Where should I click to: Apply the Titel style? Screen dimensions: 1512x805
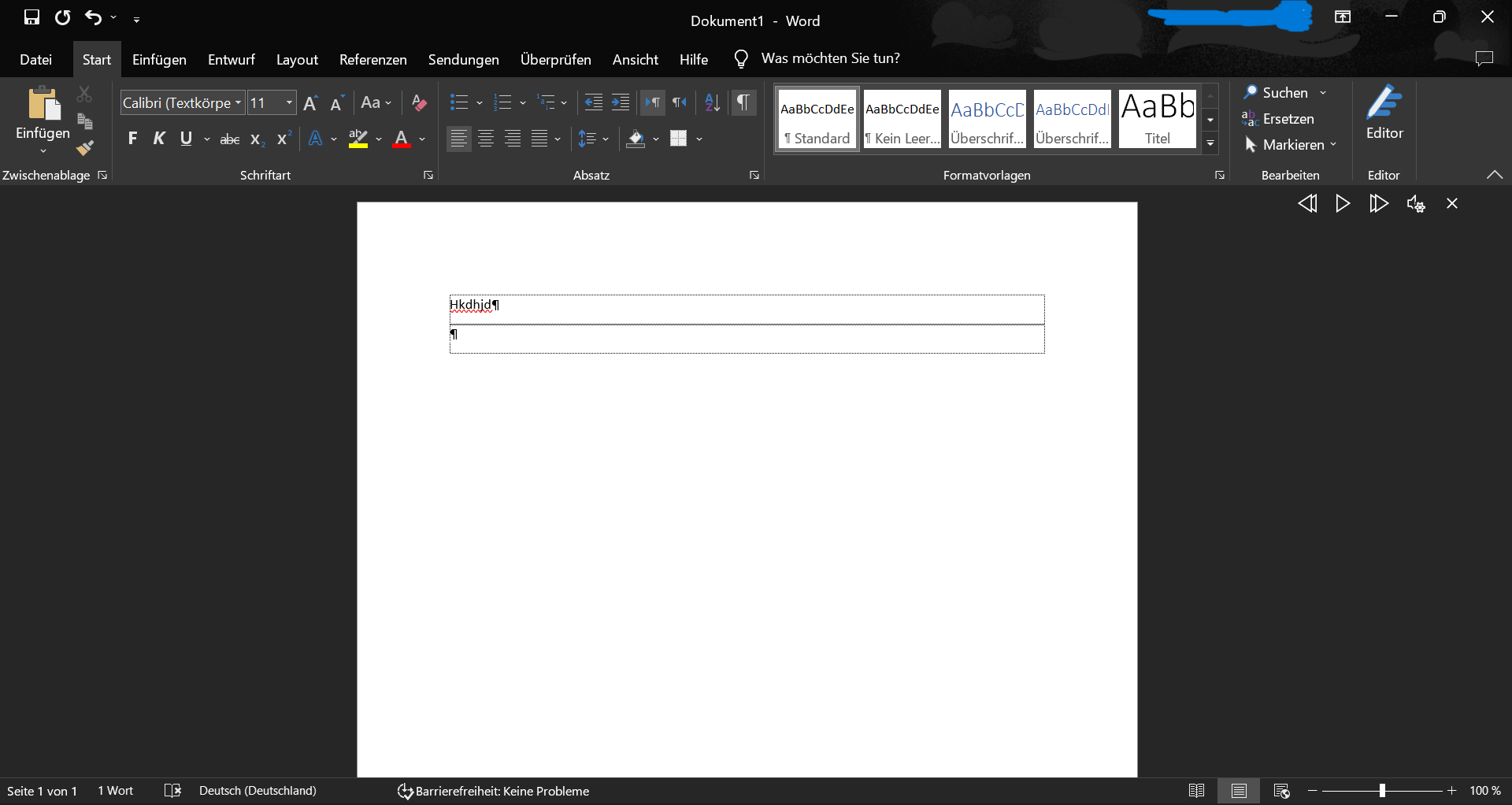1158,118
